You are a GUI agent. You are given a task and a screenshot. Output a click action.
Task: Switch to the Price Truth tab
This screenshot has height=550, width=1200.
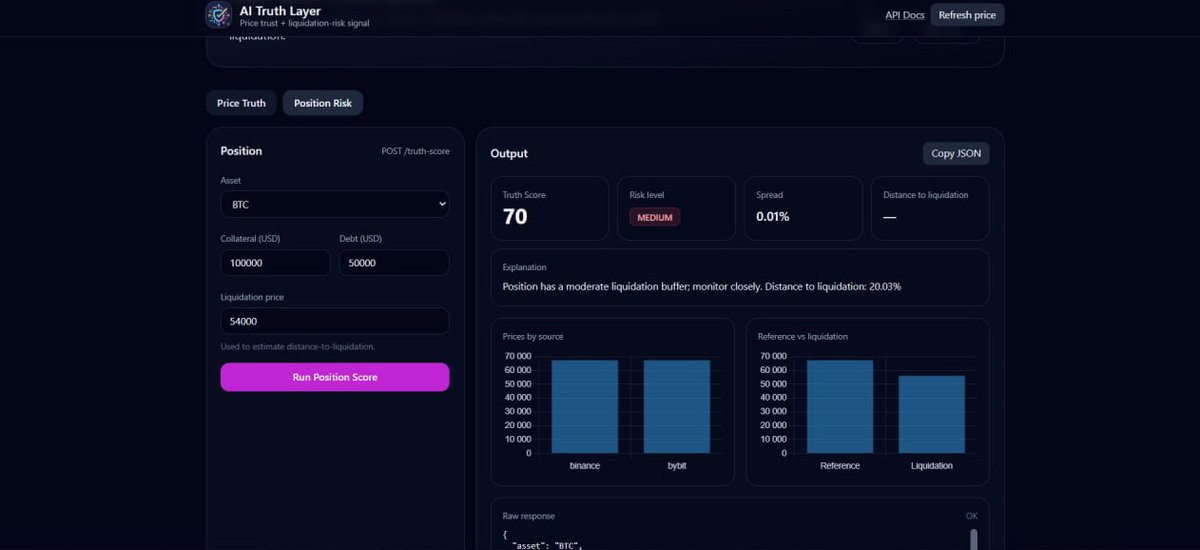[241, 103]
